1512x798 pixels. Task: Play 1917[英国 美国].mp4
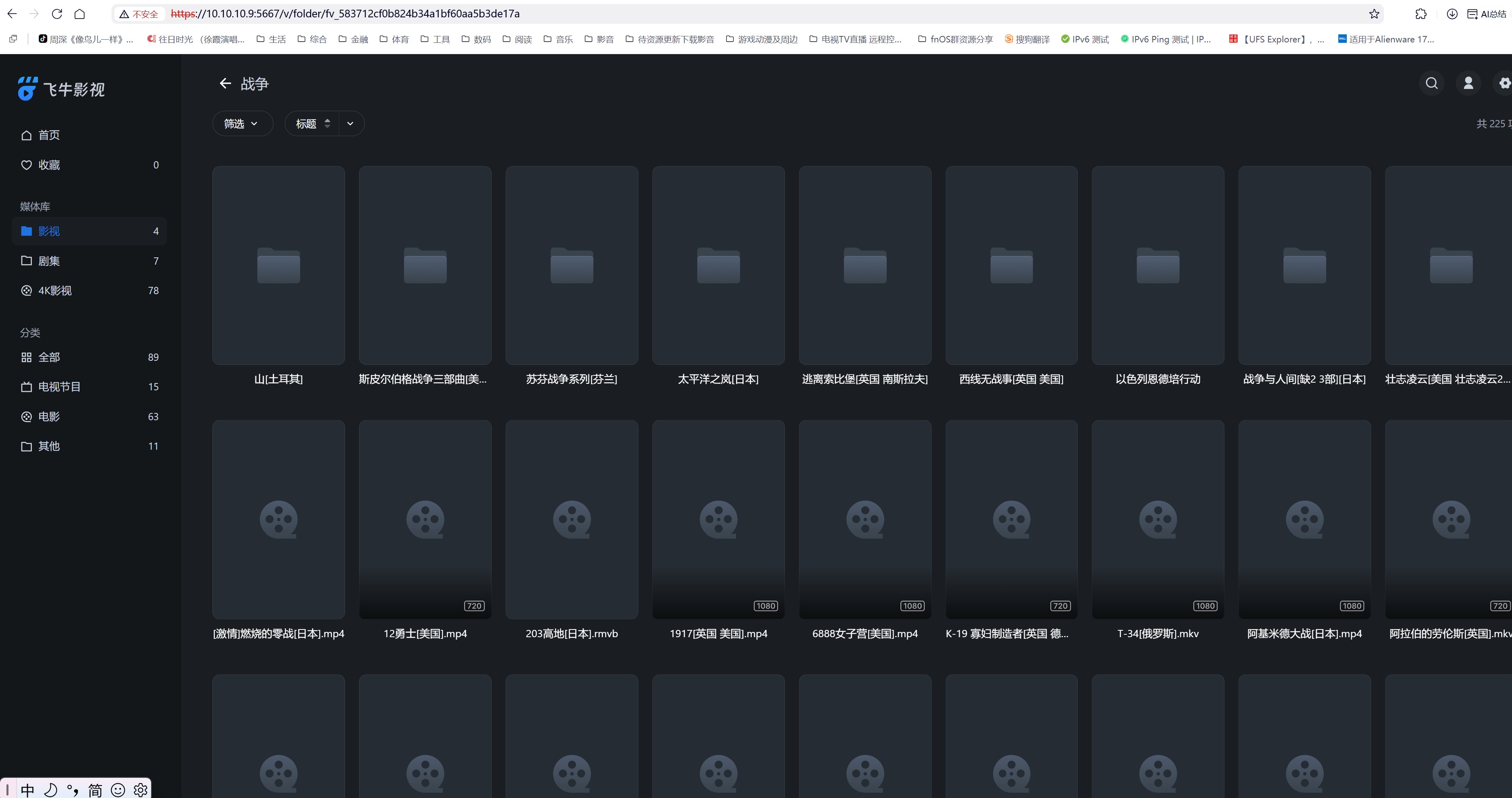coord(719,520)
